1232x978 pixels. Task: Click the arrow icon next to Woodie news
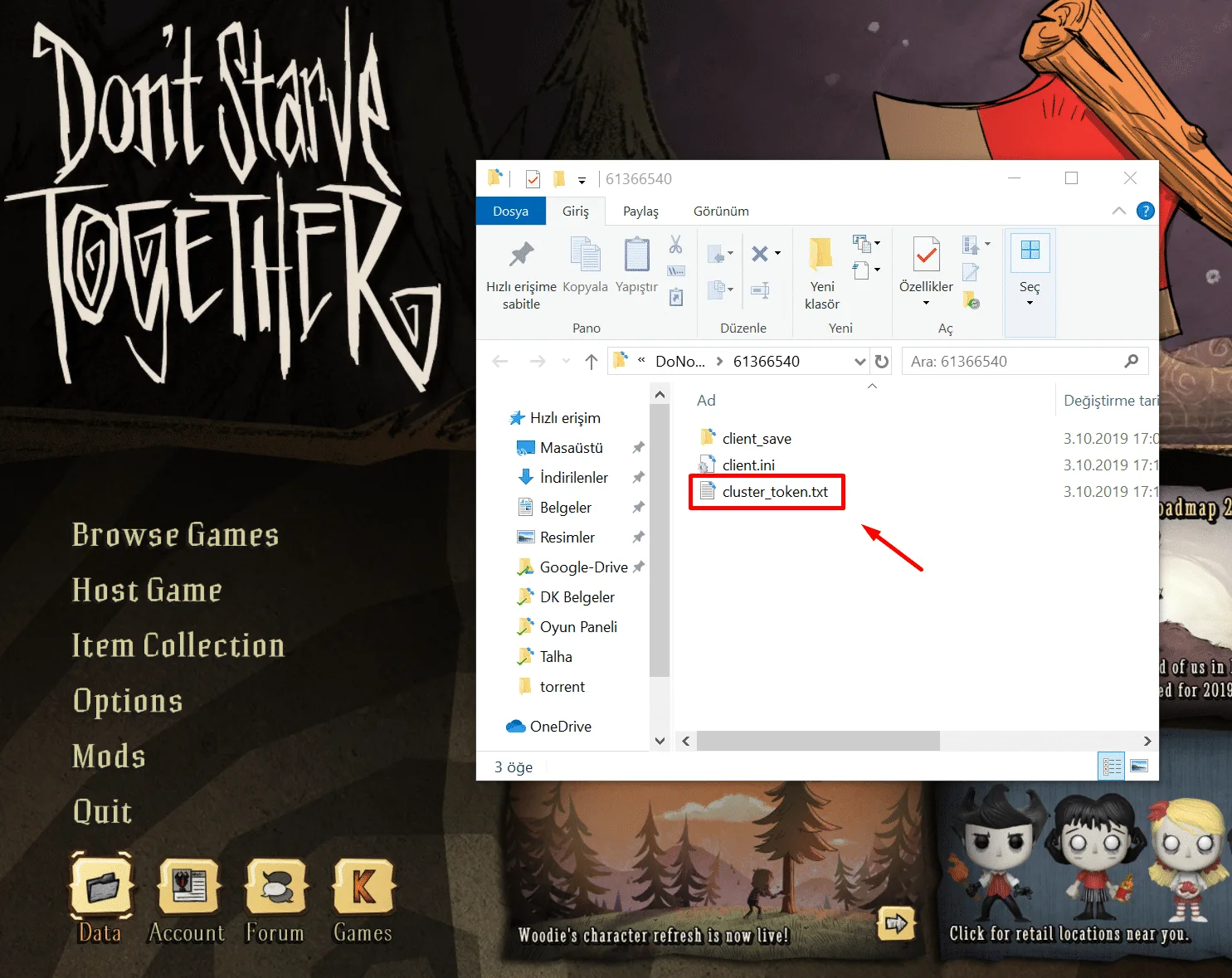pyautogui.click(x=896, y=922)
